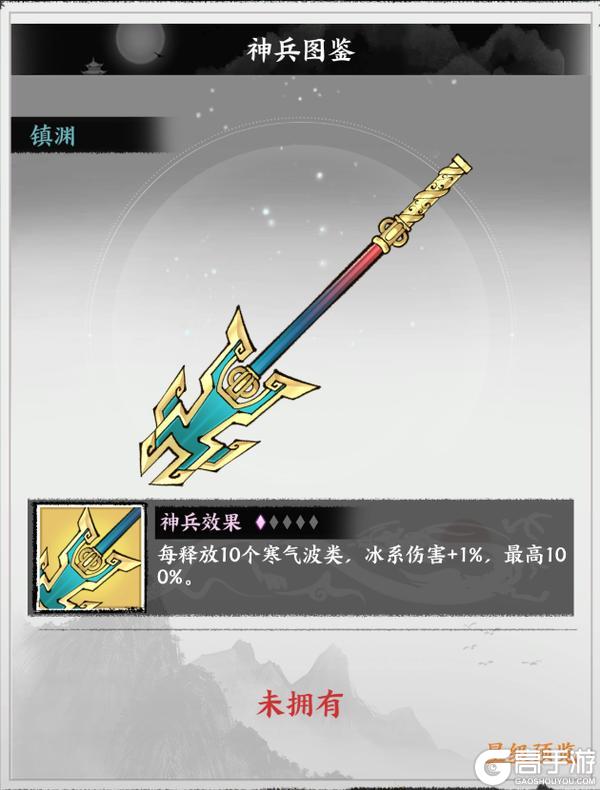Image resolution: width=600 pixels, height=790 pixels.
Task: Click the 镇渊 weapon thumbnail icon
Action: 90,558
